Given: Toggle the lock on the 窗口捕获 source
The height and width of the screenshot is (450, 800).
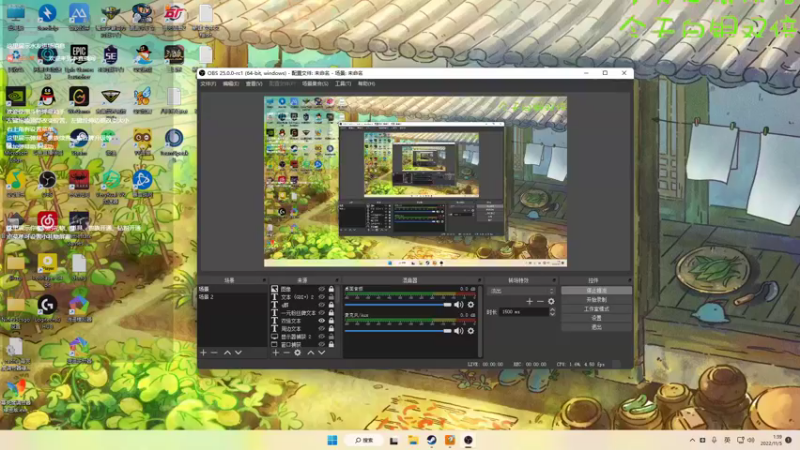Looking at the screenshot, I should [x=331, y=344].
